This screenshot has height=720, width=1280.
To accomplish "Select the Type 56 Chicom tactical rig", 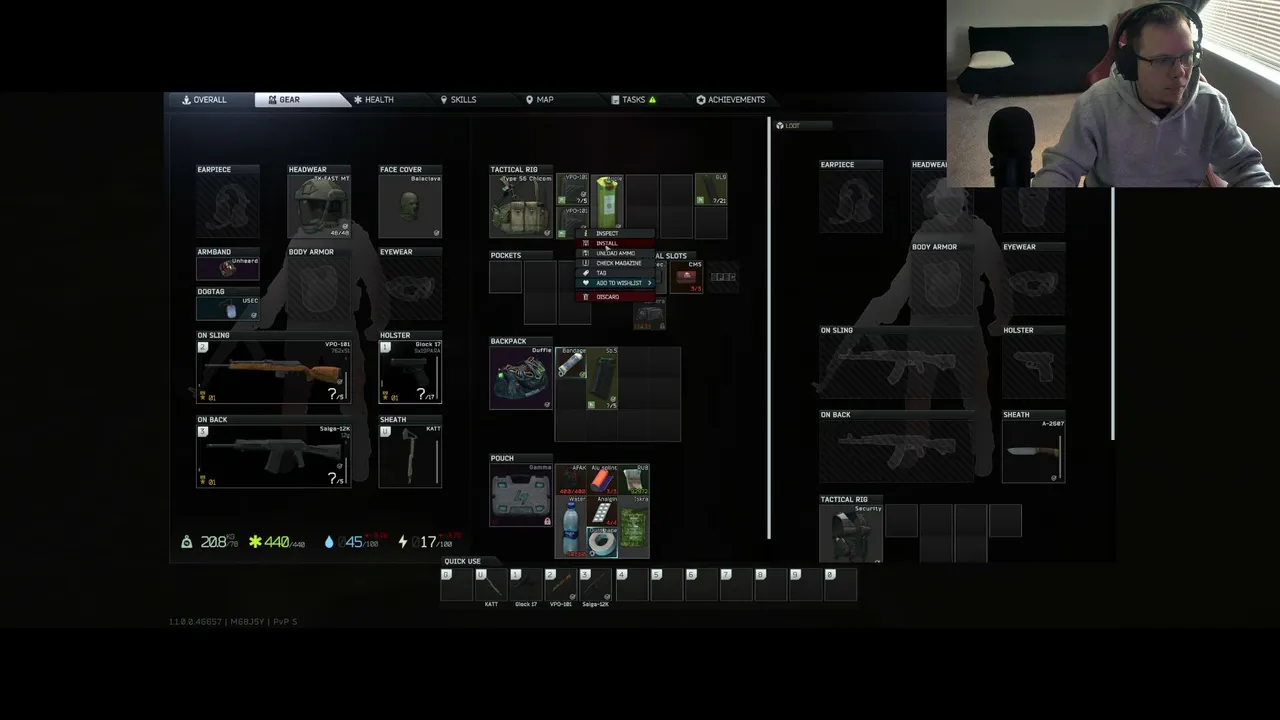I will [521, 206].
